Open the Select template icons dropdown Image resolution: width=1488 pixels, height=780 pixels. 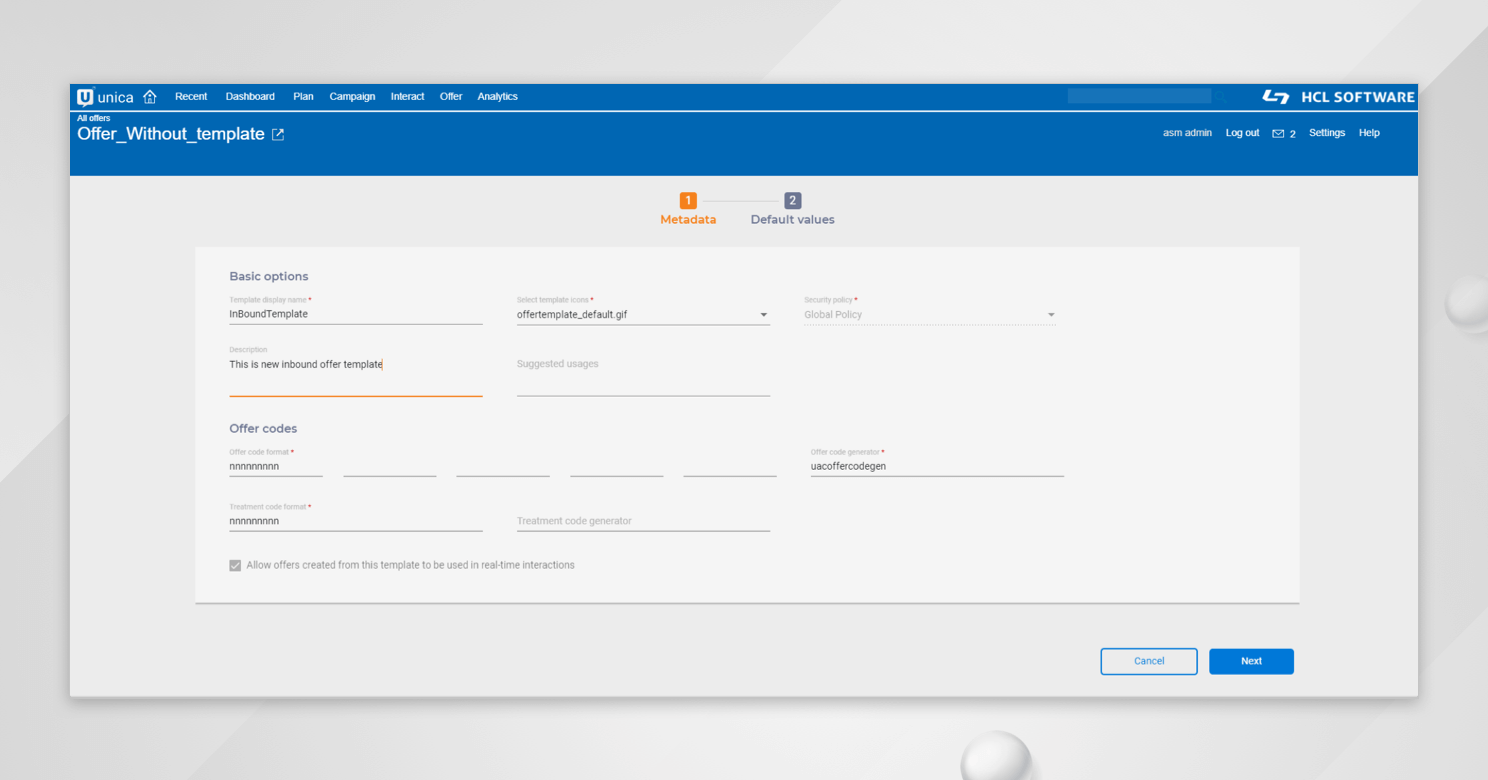(x=763, y=314)
